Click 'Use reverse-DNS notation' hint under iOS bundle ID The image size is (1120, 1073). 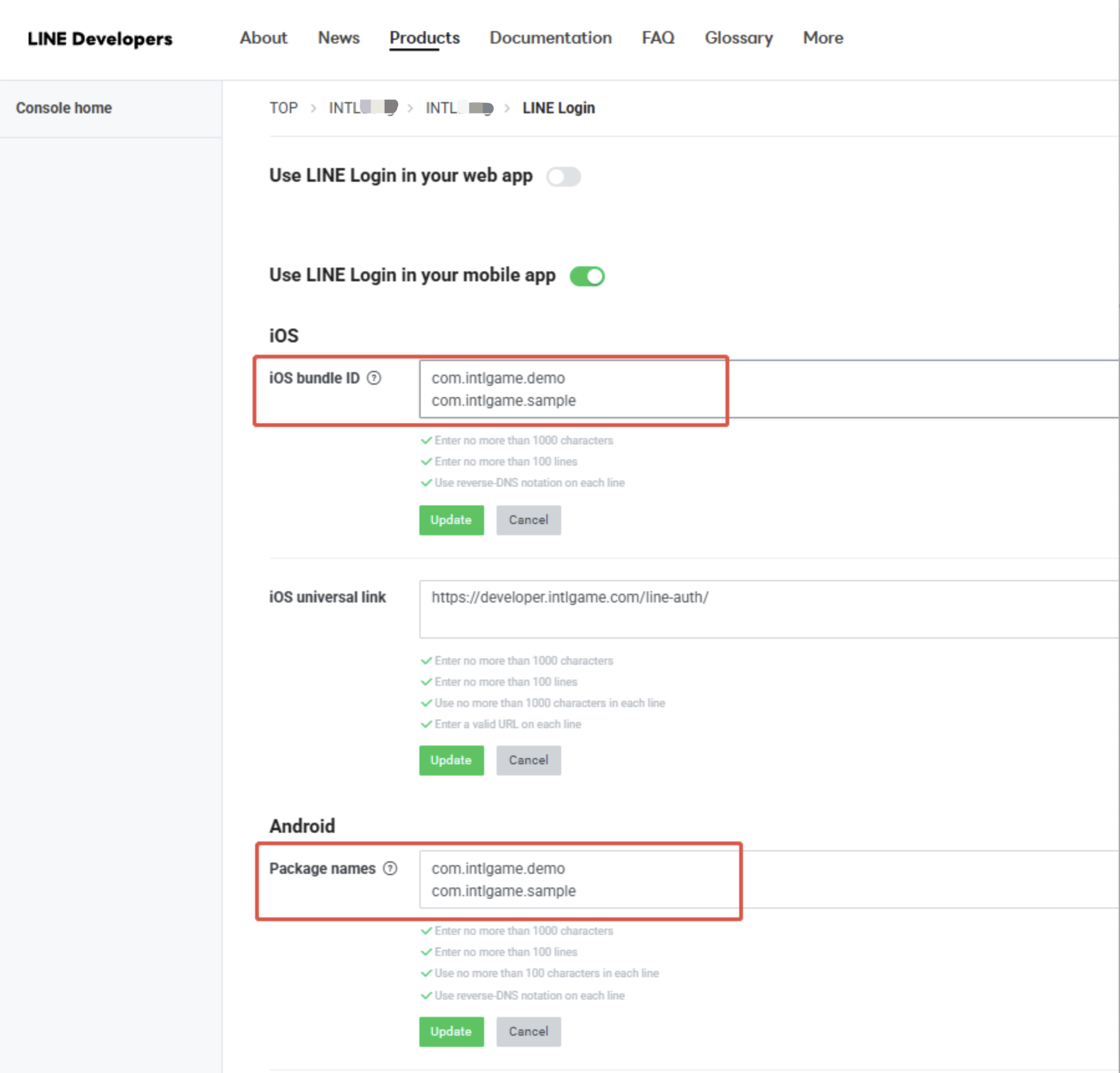(530, 483)
